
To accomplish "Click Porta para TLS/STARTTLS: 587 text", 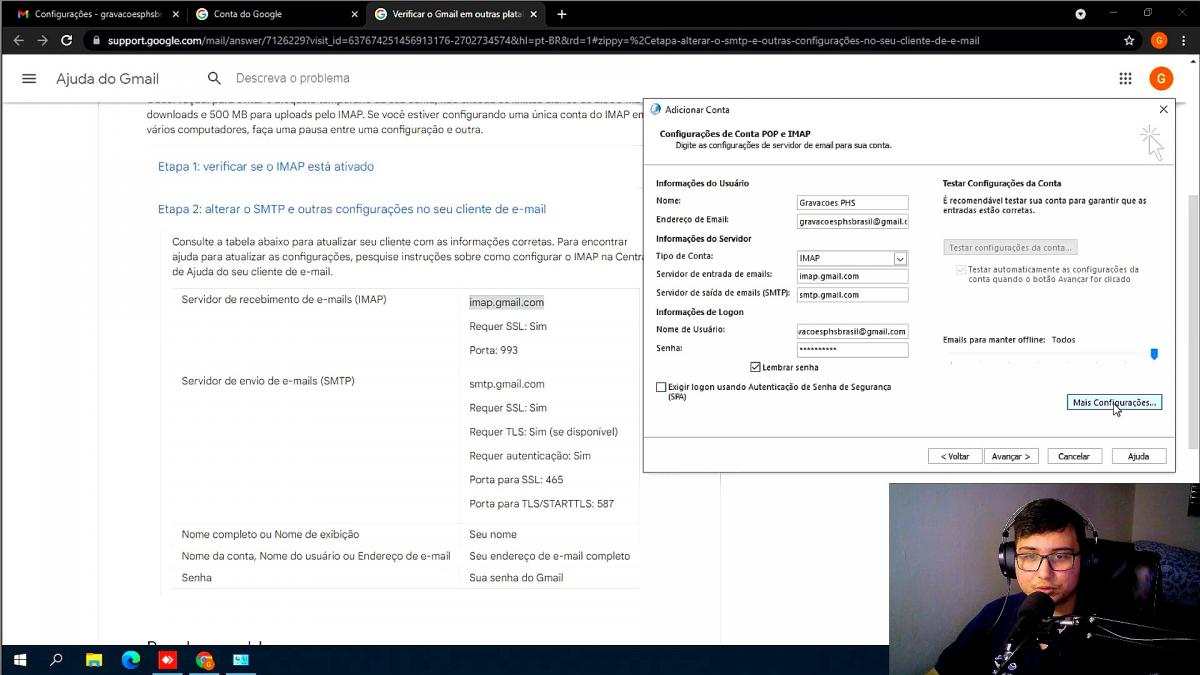I will pos(541,504).
